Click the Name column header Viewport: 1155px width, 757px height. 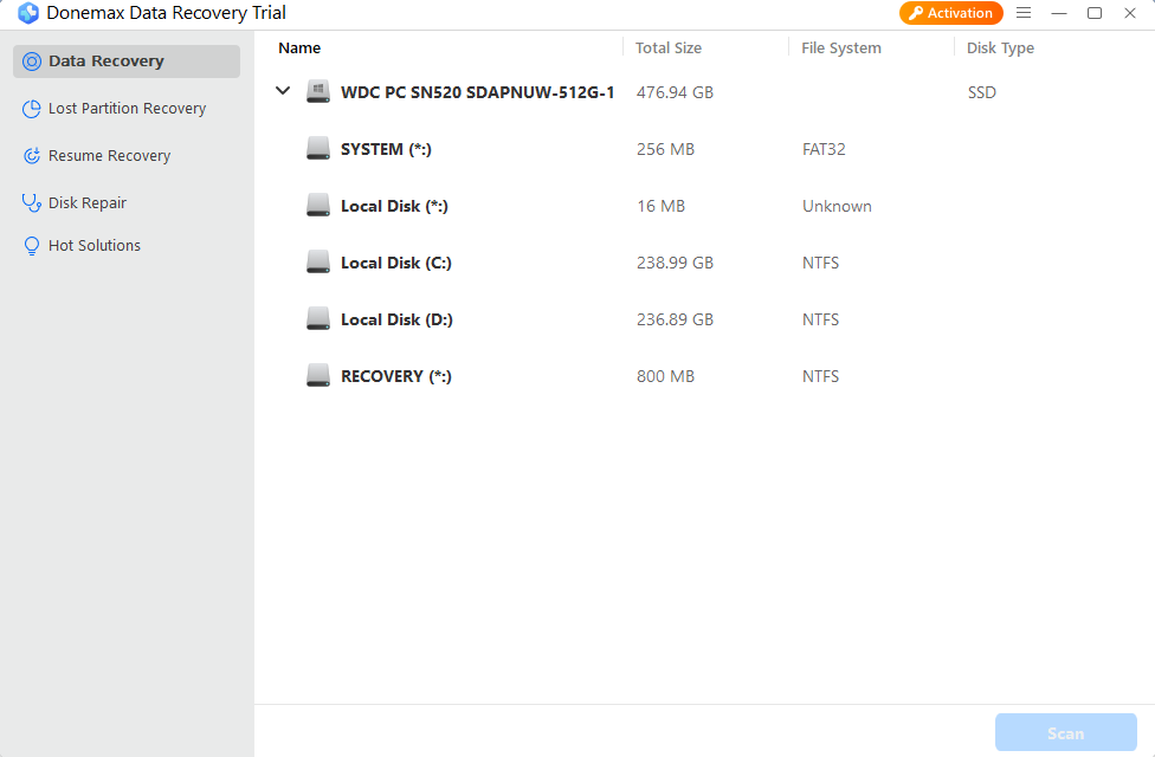coord(299,48)
